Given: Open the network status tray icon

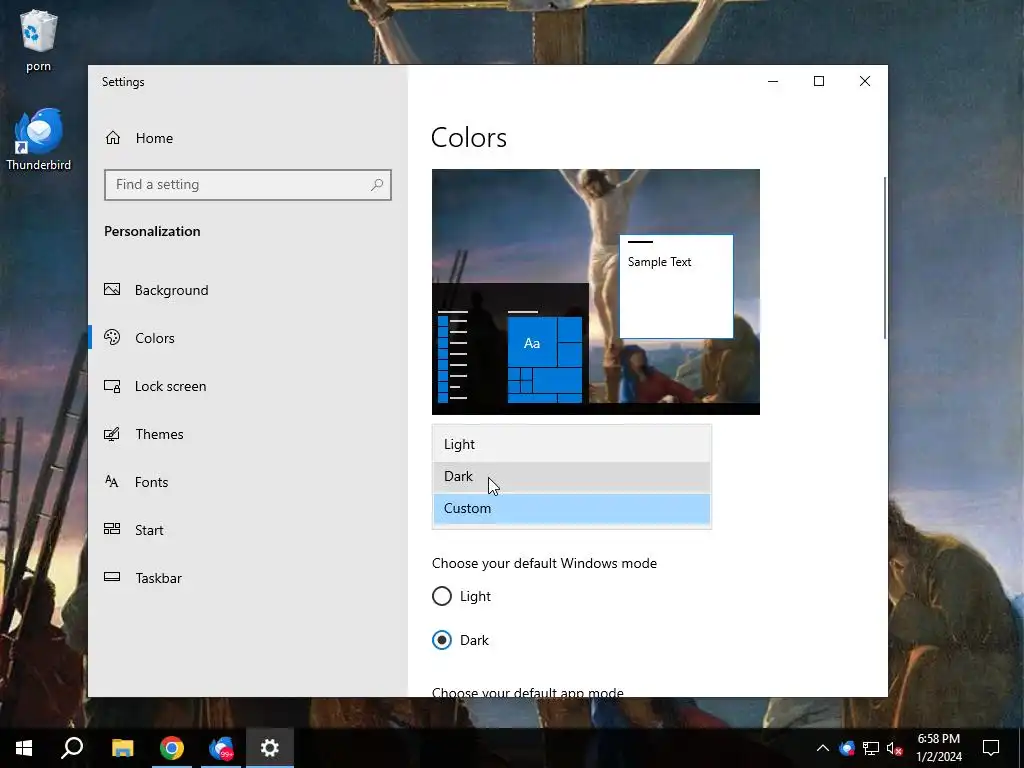Looking at the screenshot, I should click(x=871, y=748).
